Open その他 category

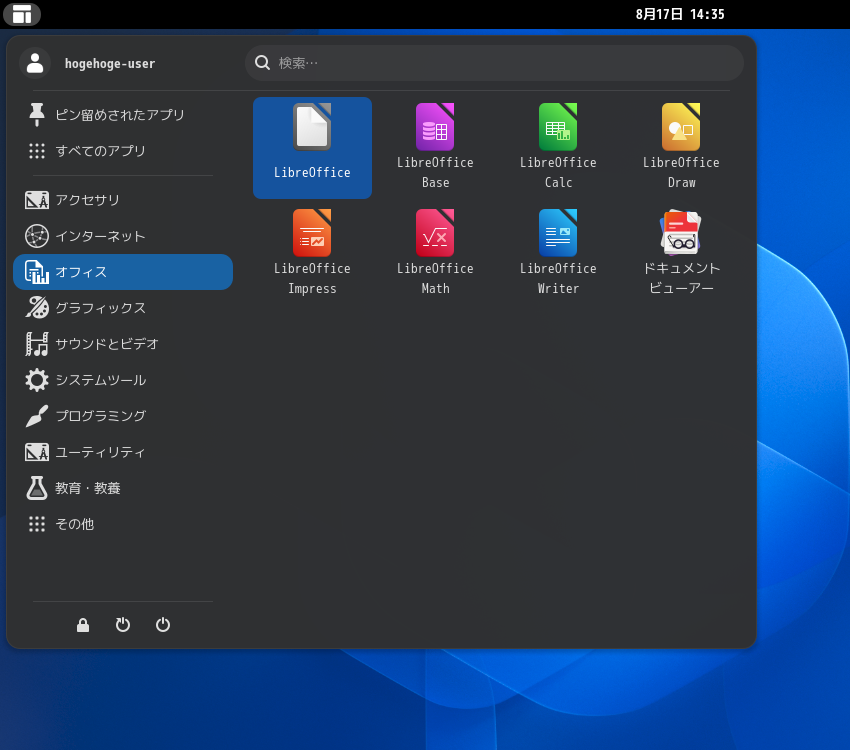pyautogui.click(x=124, y=524)
